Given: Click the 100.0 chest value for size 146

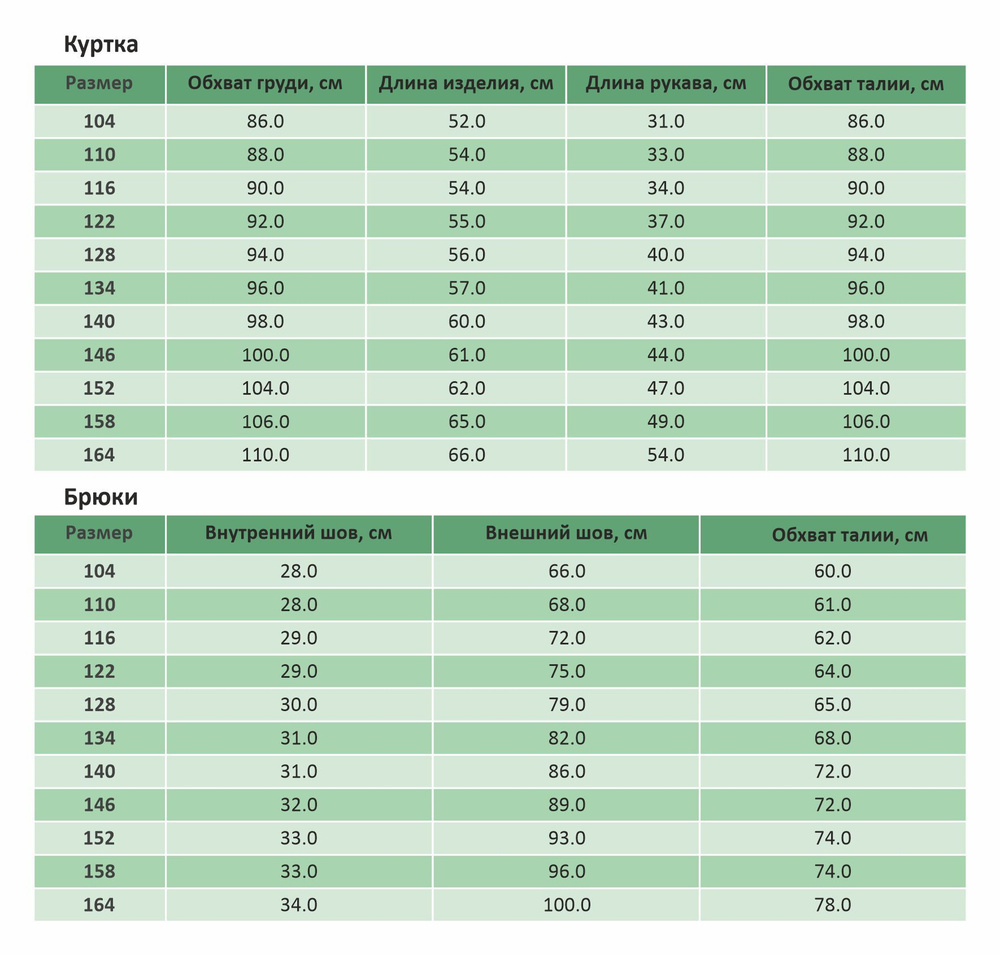Looking at the screenshot, I should coord(265,355).
